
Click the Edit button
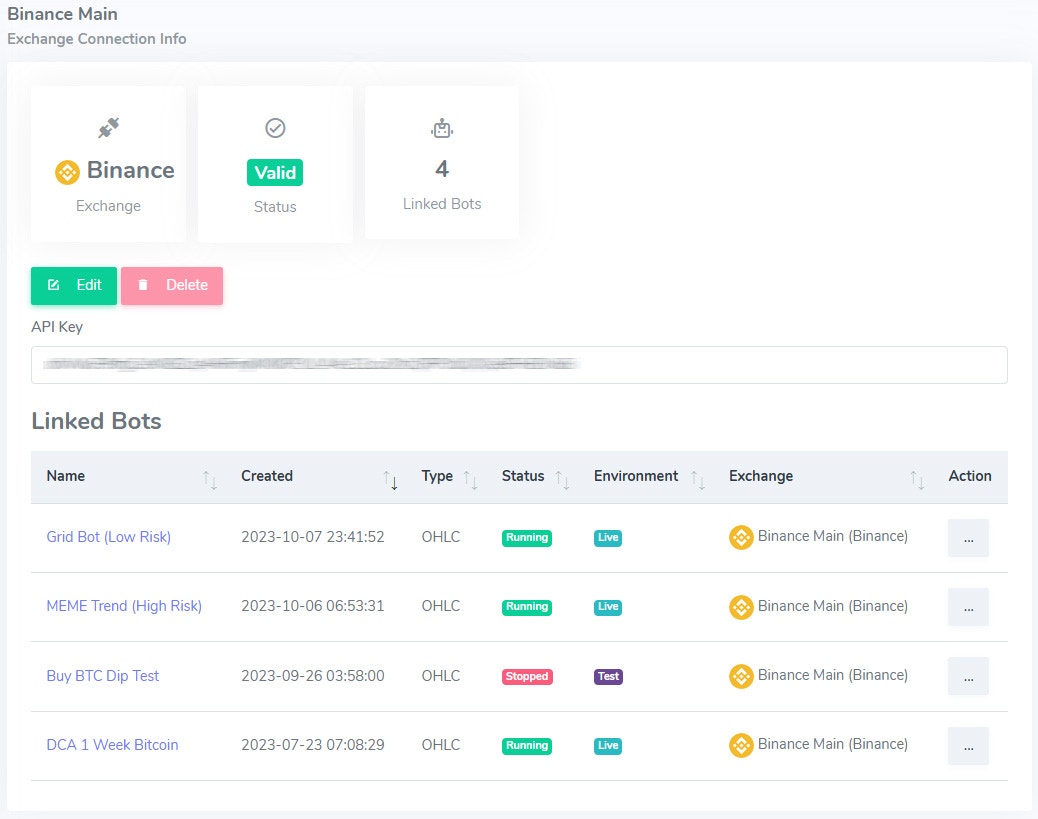[74, 285]
